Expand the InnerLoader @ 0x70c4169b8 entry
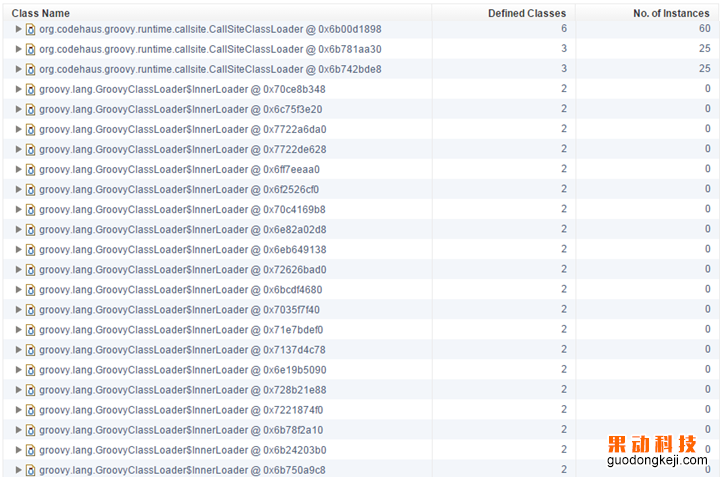722x479 pixels. [18, 209]
